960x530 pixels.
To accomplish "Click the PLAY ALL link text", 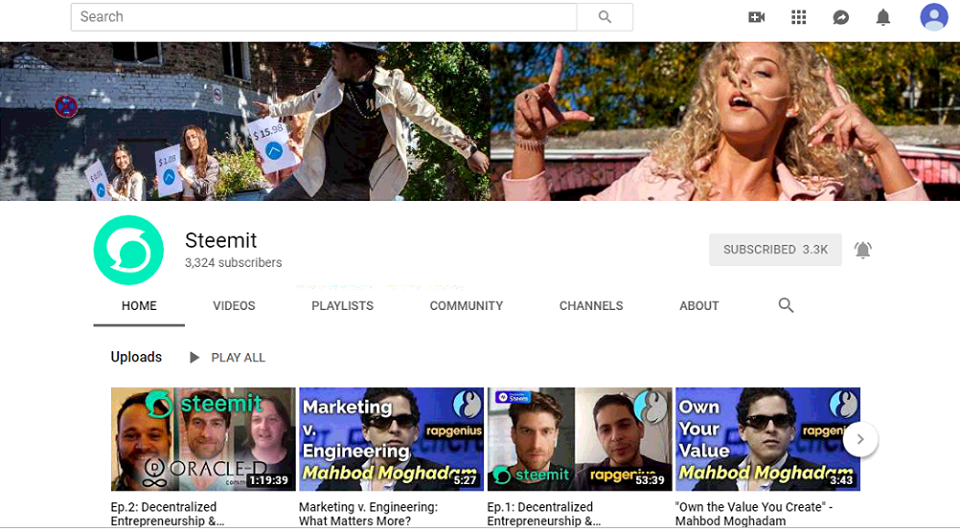I will tap(238, 357).
